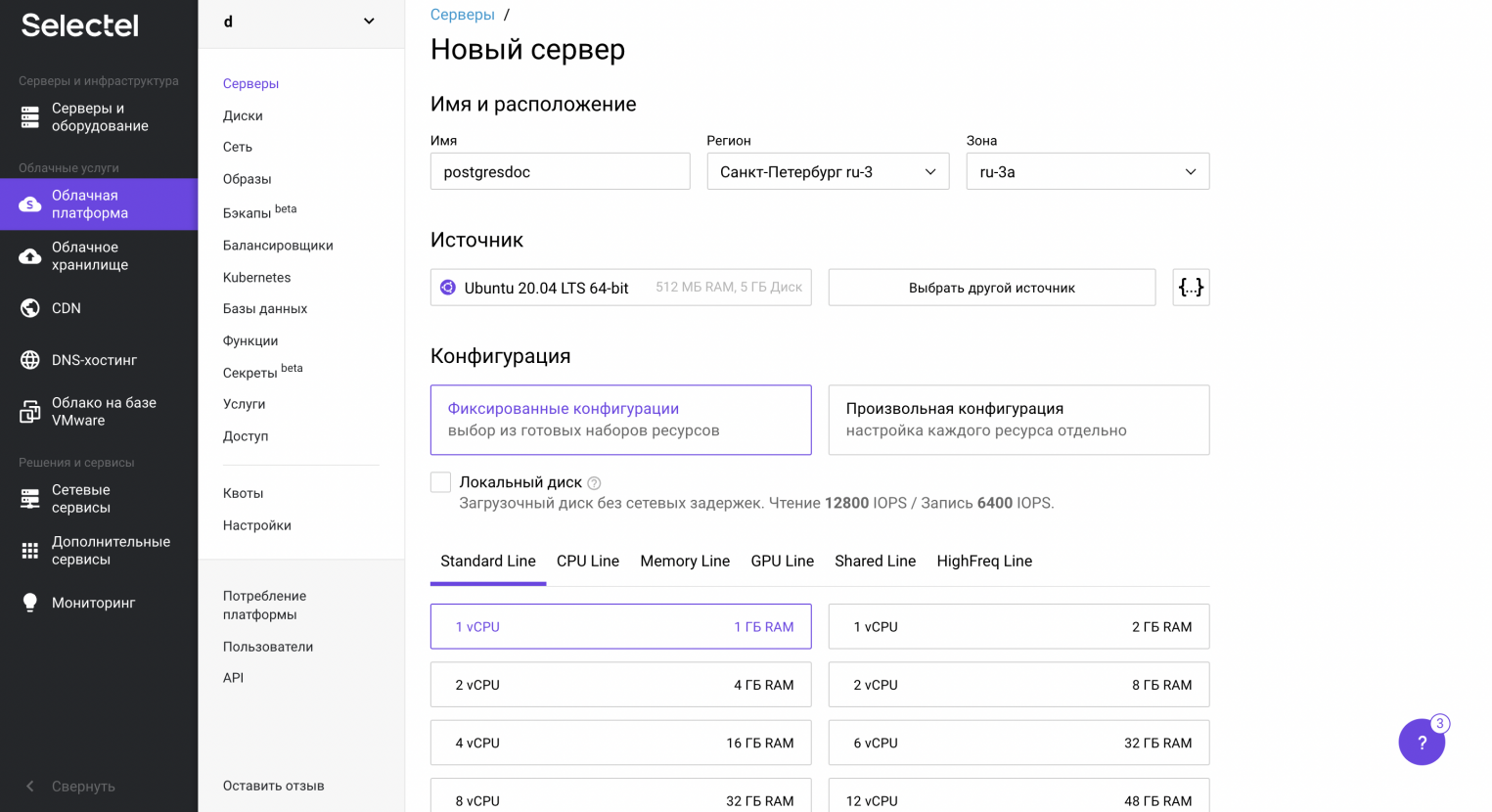Open 'Оставить отзыв' feedback link
1492x812 pixels.
(274, 786)
